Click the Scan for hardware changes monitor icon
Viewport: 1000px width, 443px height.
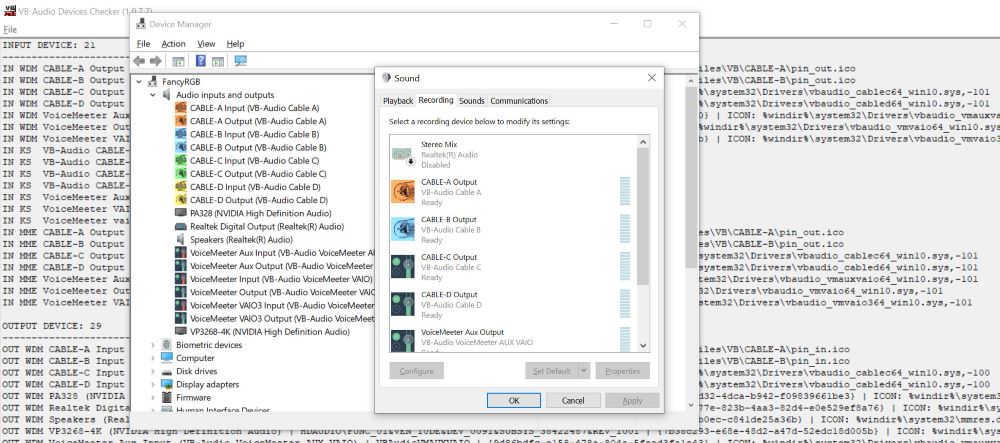coord(240,61)
